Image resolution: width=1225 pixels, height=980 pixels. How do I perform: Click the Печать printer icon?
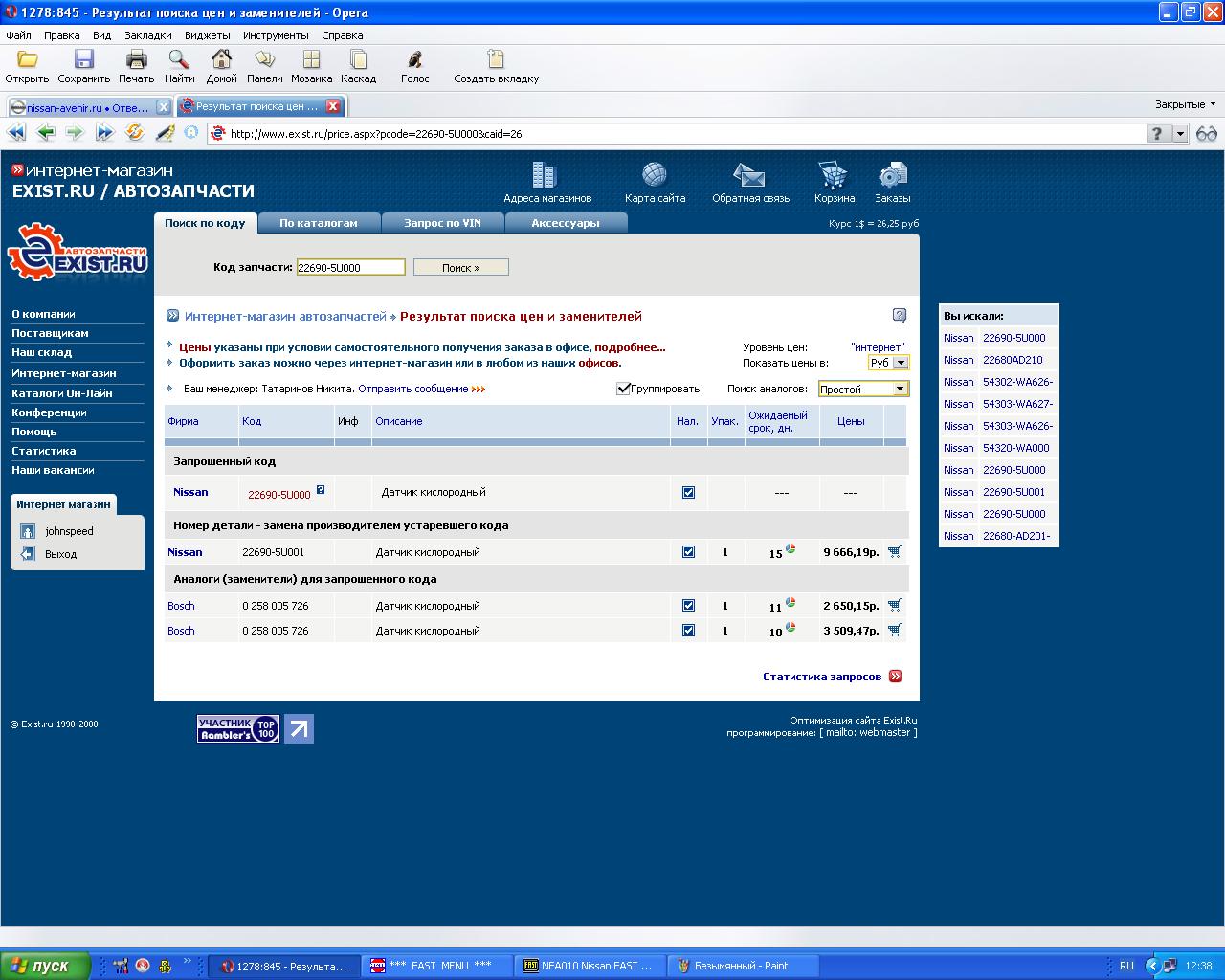pyautogui.click(x=136, y=59)
